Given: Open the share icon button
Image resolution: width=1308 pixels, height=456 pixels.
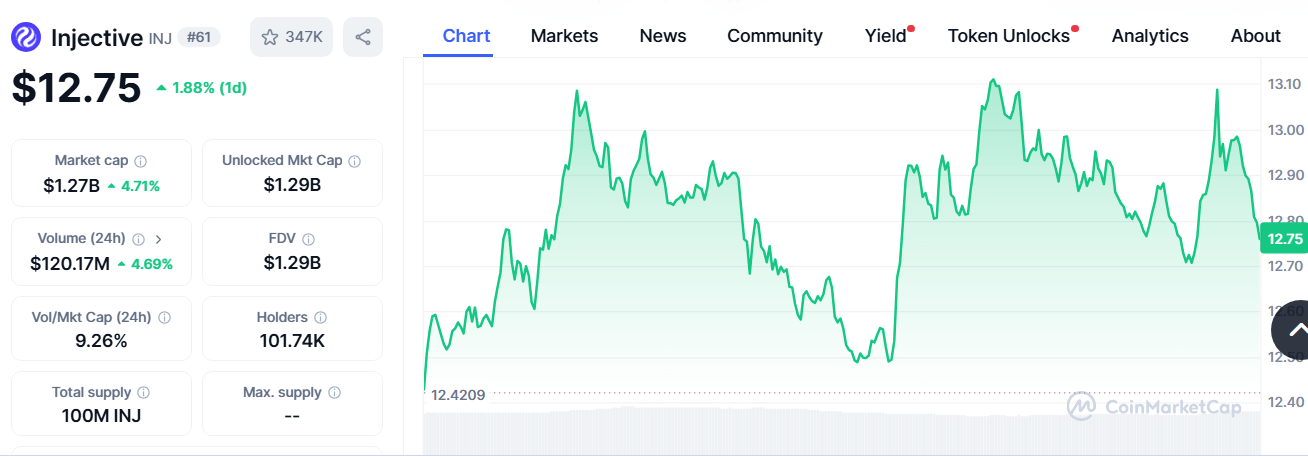Looking at the screenshot, I should pyautogui.click(x=363, y=37).
